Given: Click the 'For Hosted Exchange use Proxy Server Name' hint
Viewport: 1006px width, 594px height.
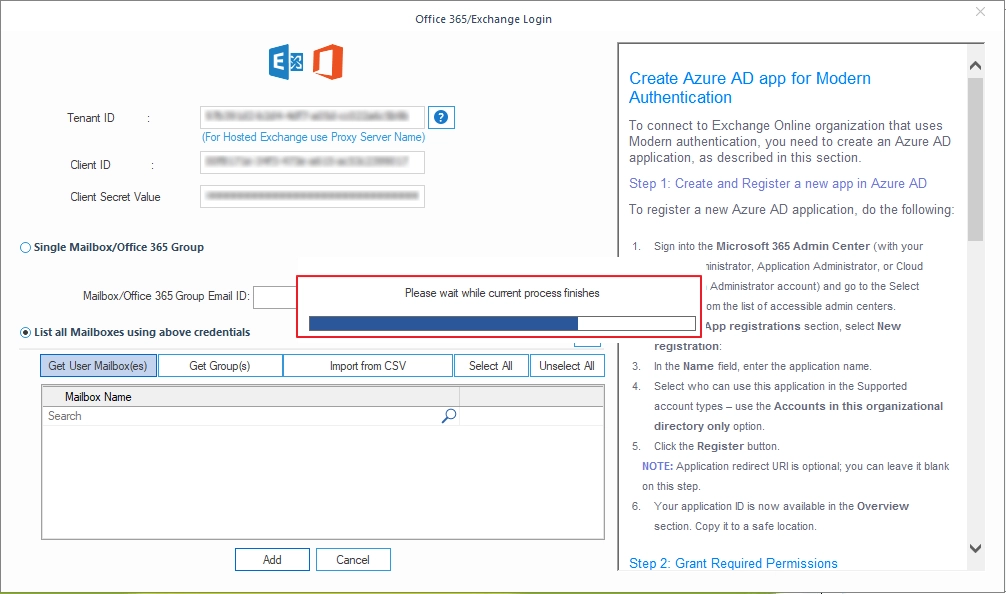Looking at the screenshot, I should [x=314, y=137].
